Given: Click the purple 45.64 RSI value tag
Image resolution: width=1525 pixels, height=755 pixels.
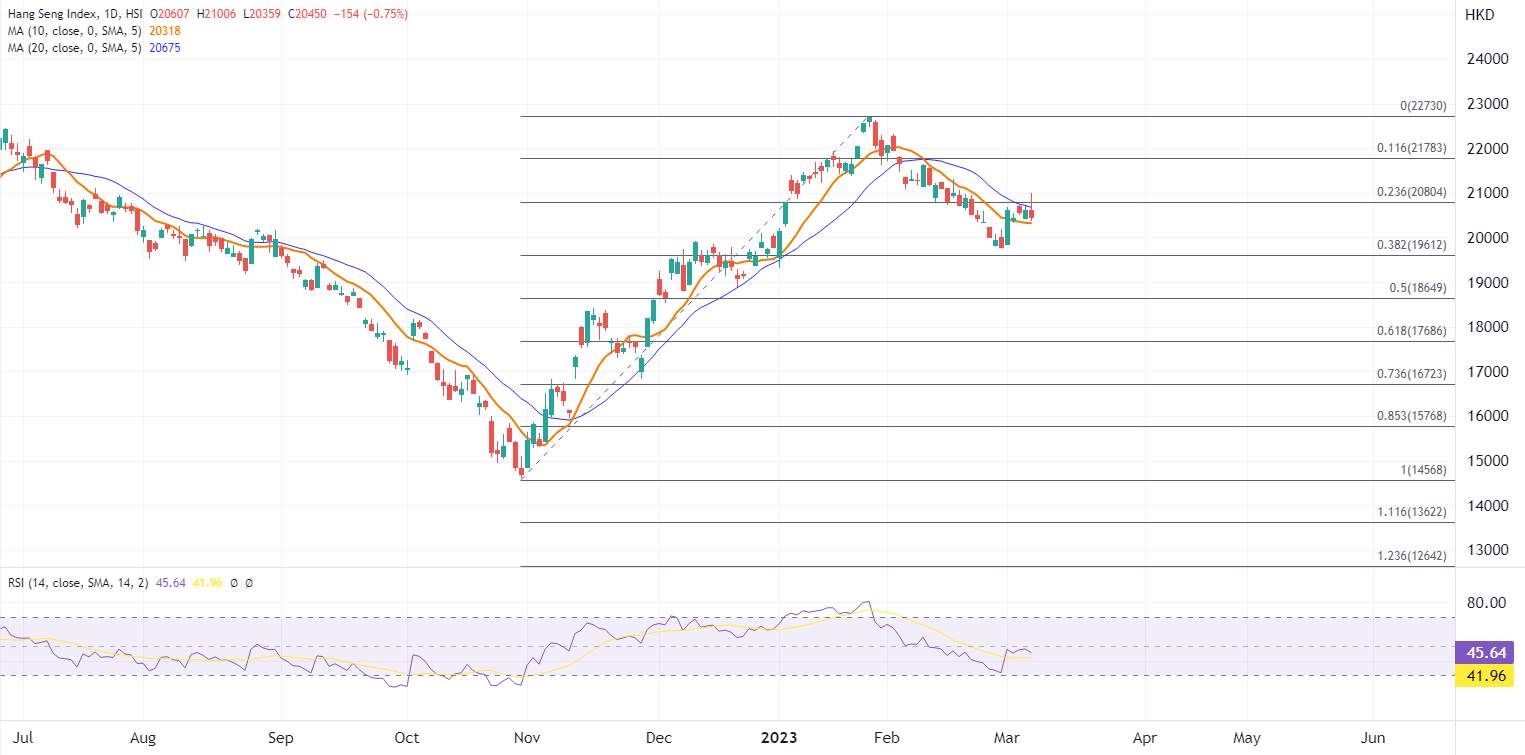Looking at the screenshot, I should coord(1486,653).
